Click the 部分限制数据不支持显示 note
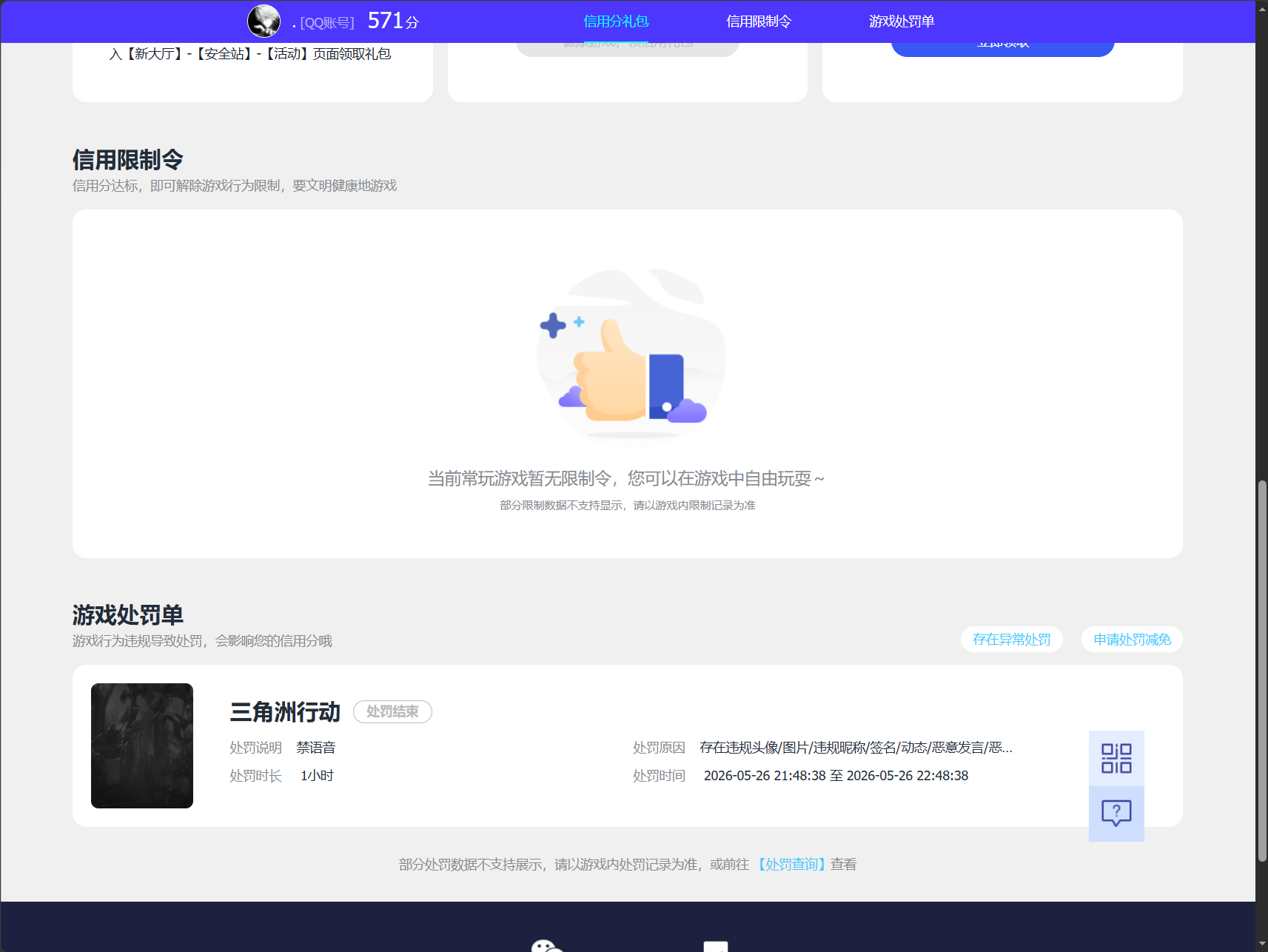The width and height of the screenshot is (1268, 952). (x=628, y=505)
